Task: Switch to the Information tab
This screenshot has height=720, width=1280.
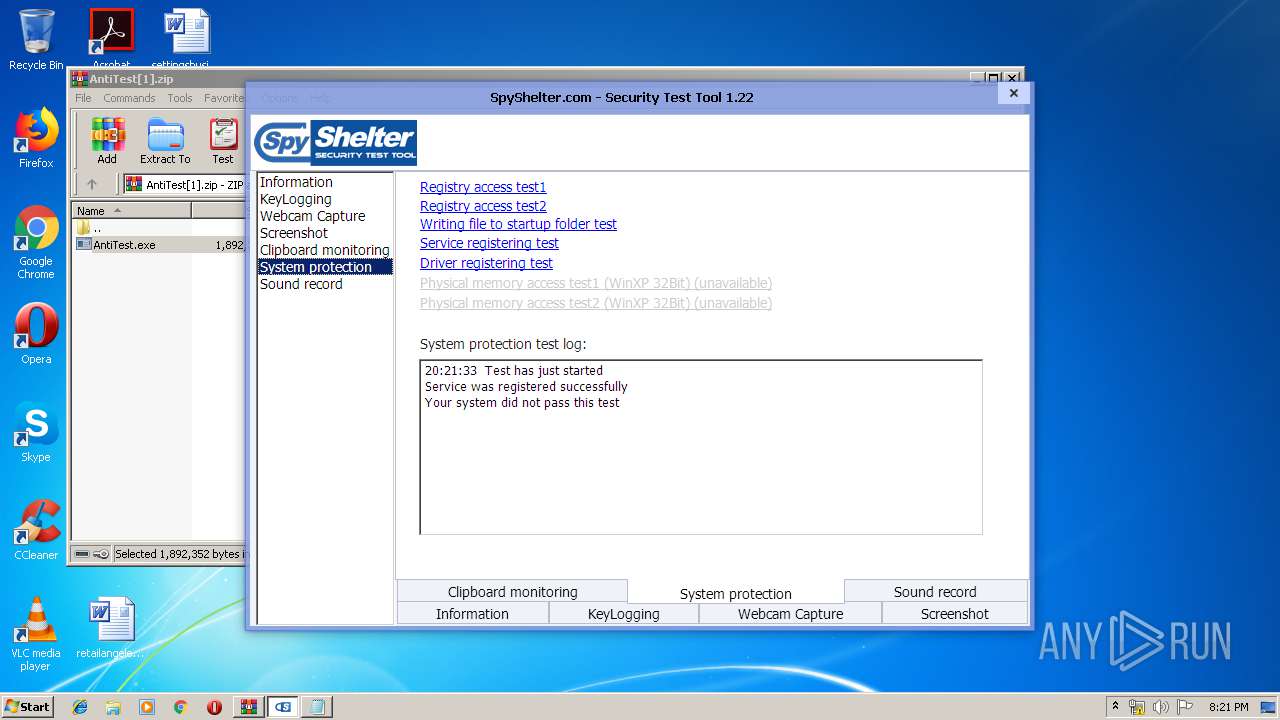Action: 472,614
